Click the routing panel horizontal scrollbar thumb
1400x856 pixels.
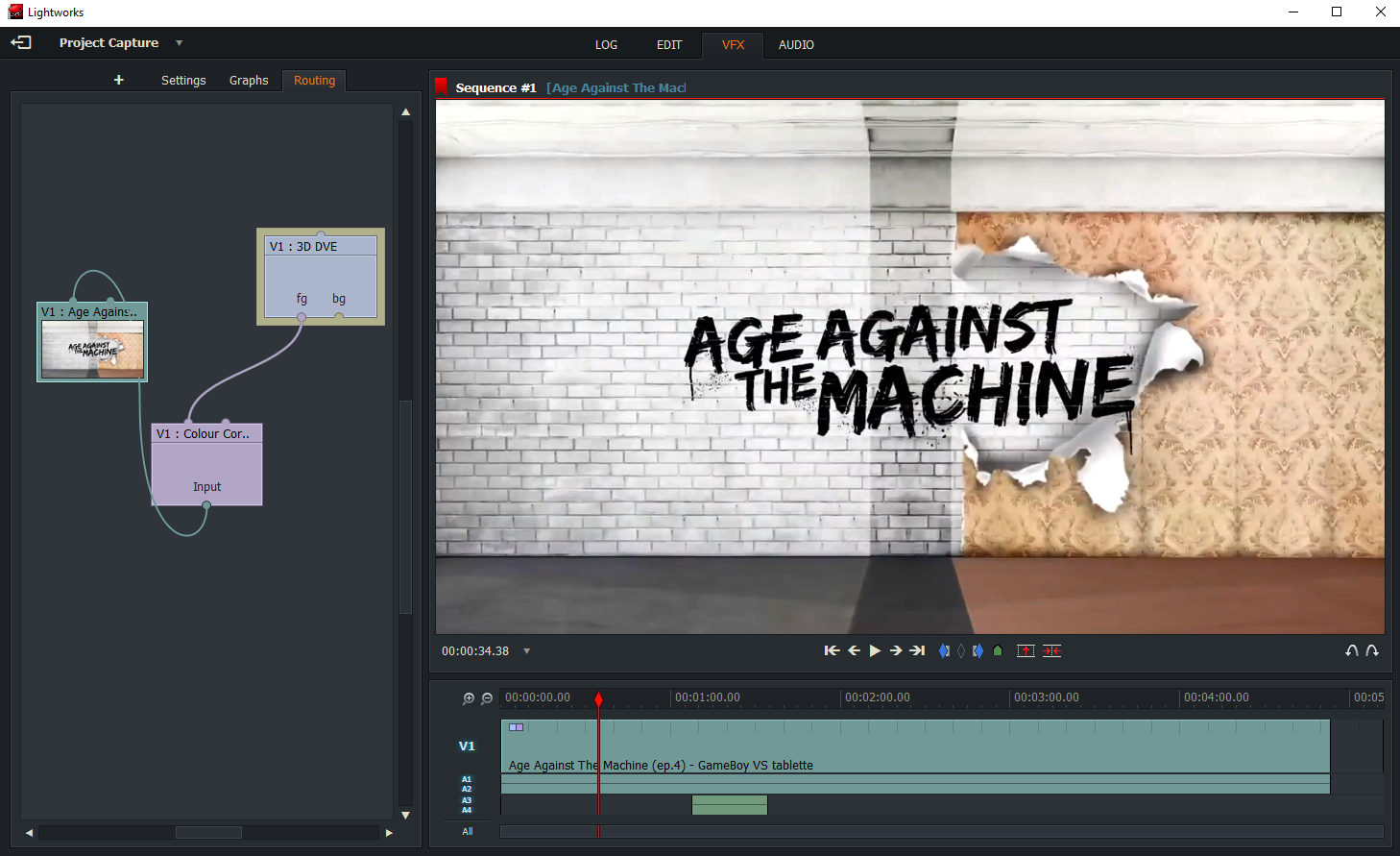point(208,833)
